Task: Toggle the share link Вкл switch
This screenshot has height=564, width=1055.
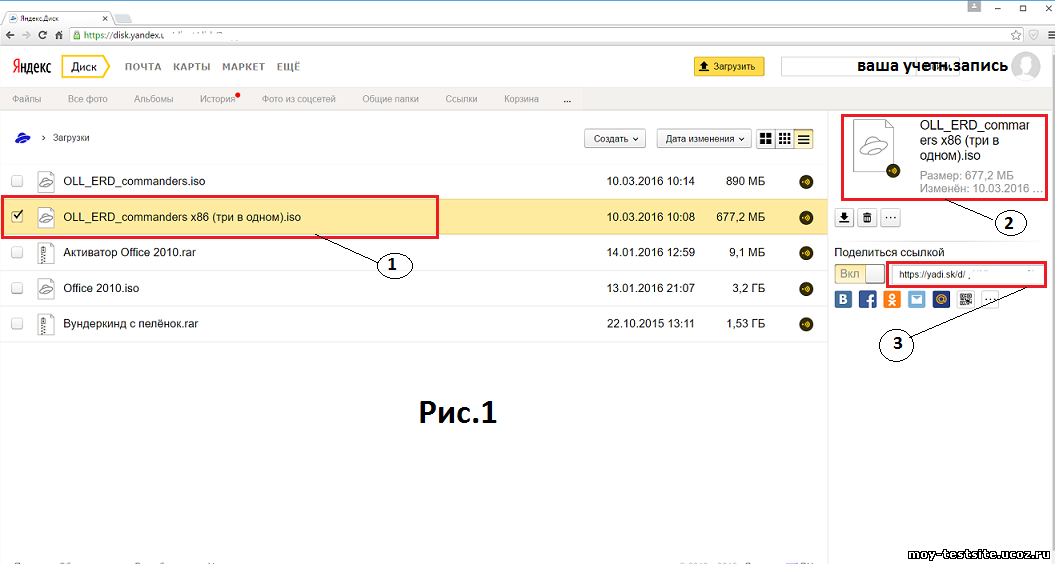Action: 859,274
